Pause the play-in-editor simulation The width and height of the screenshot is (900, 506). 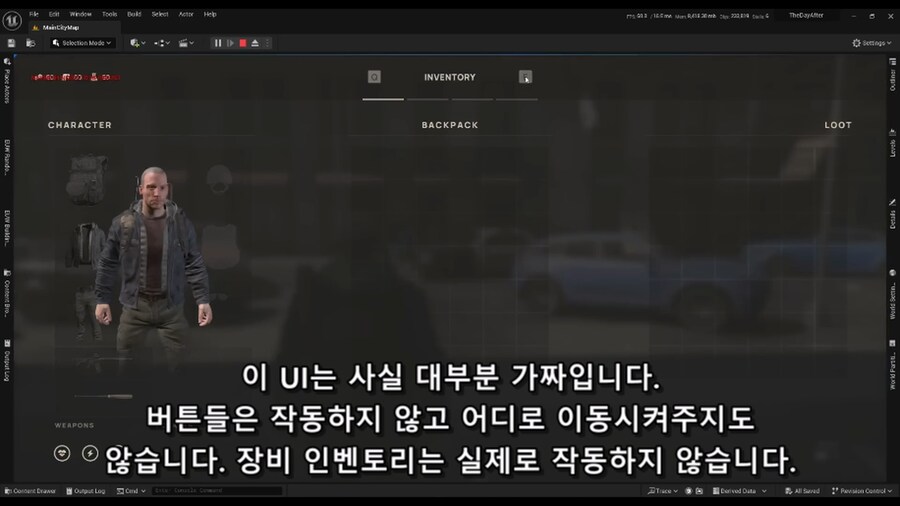(218, 43)
